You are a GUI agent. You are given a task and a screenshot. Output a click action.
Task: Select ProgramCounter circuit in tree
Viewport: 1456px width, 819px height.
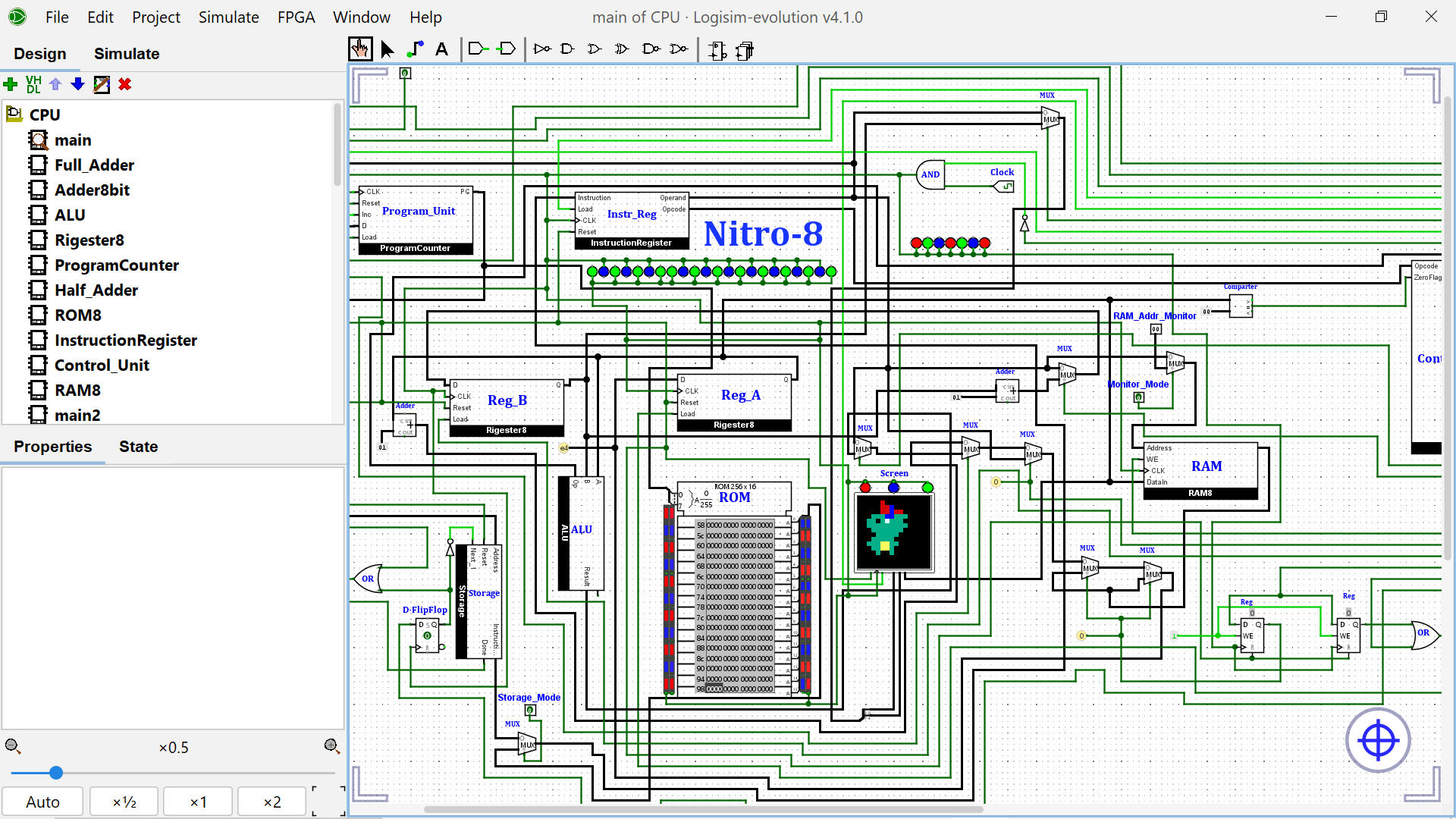(117, 265)
